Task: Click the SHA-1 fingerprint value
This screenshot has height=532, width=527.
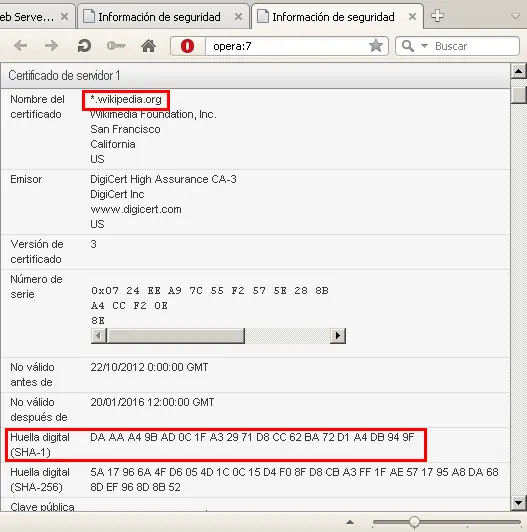Action: coord(252,437)
